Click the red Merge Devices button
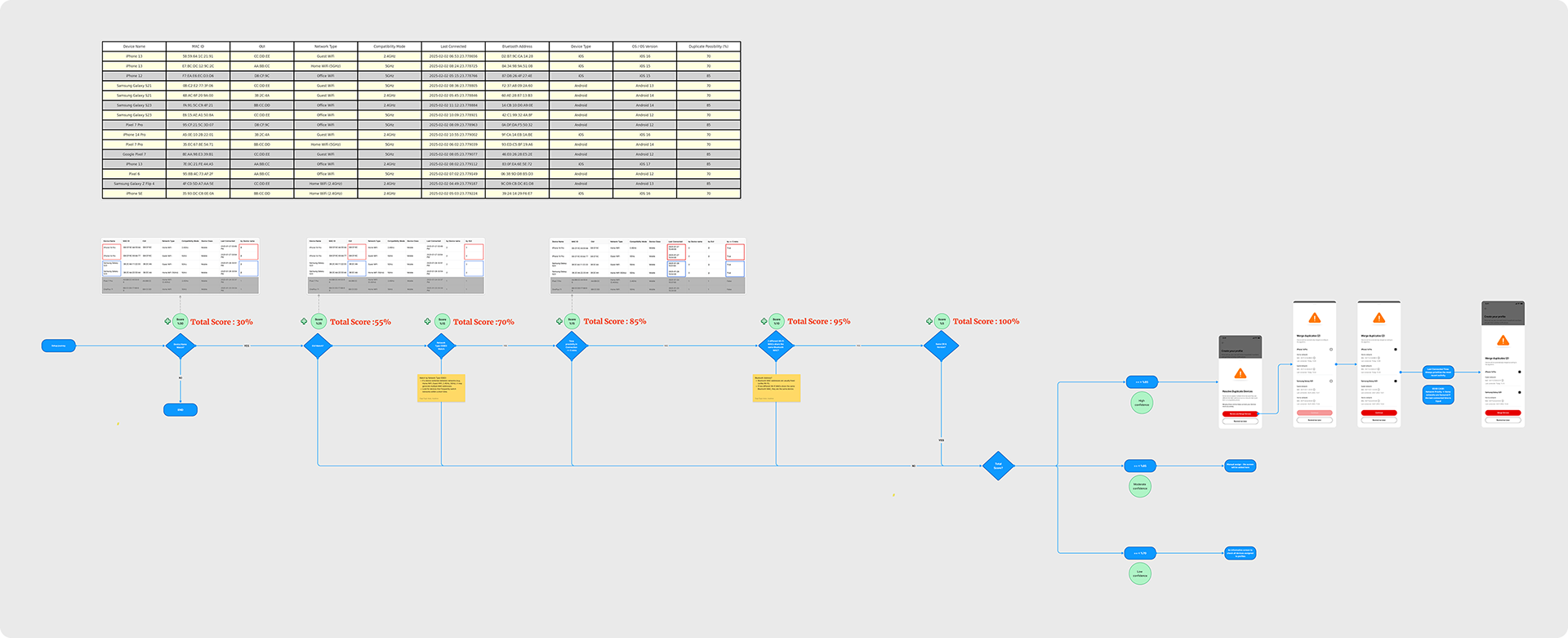The width and height of the screenshot is (1568, 638). (1503, 413)
